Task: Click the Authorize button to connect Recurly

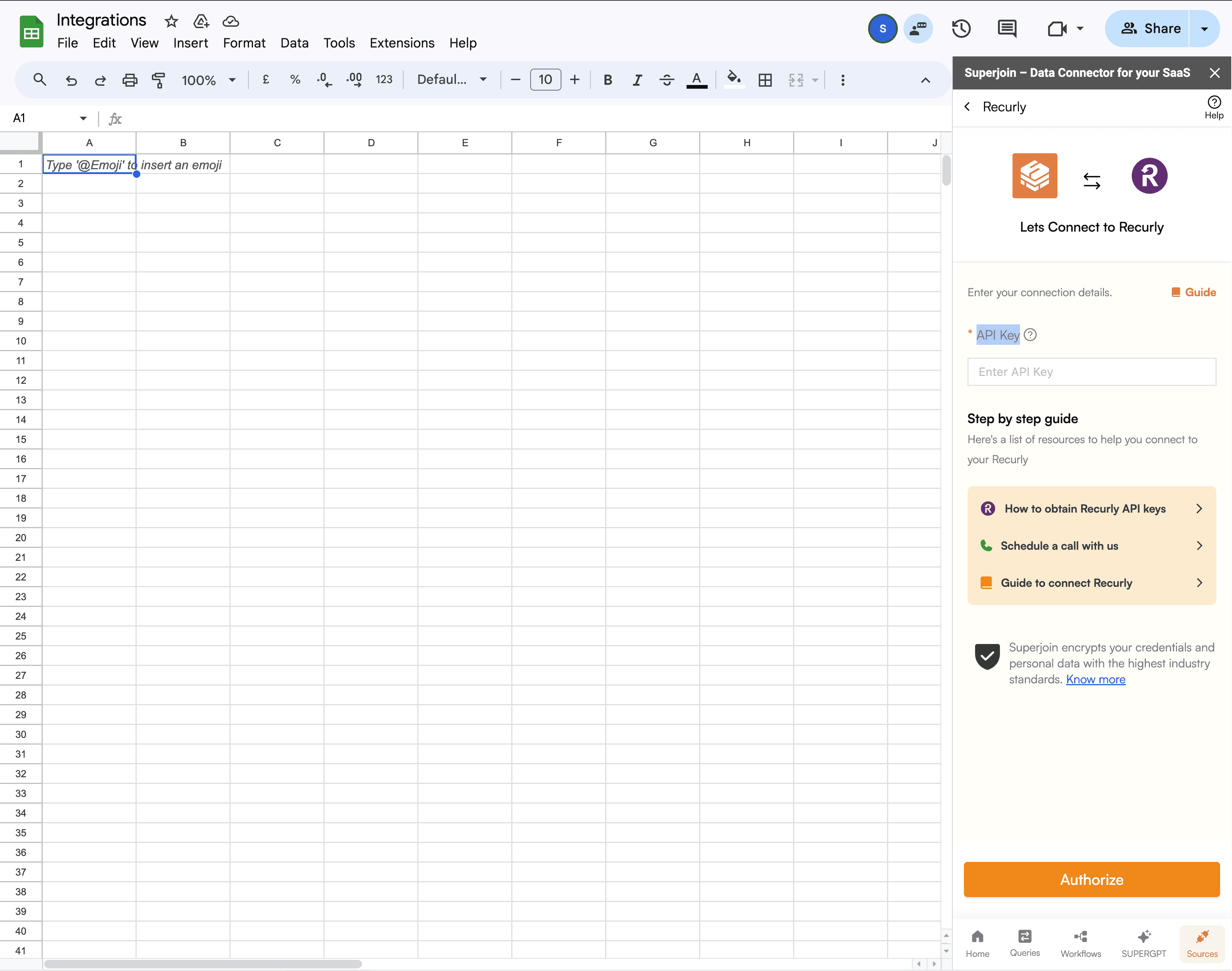Action: pyautogui.click(x=1092, y=880)
